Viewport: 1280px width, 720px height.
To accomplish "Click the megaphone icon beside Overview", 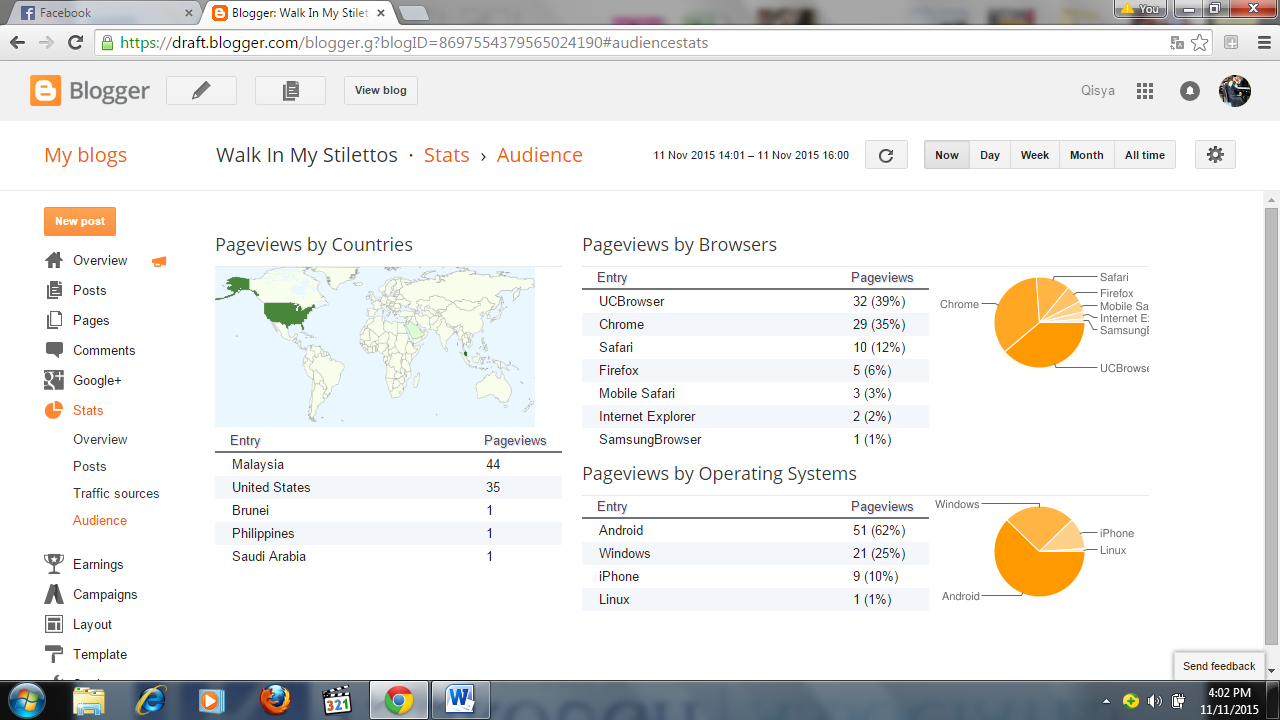I will [158, 262].
